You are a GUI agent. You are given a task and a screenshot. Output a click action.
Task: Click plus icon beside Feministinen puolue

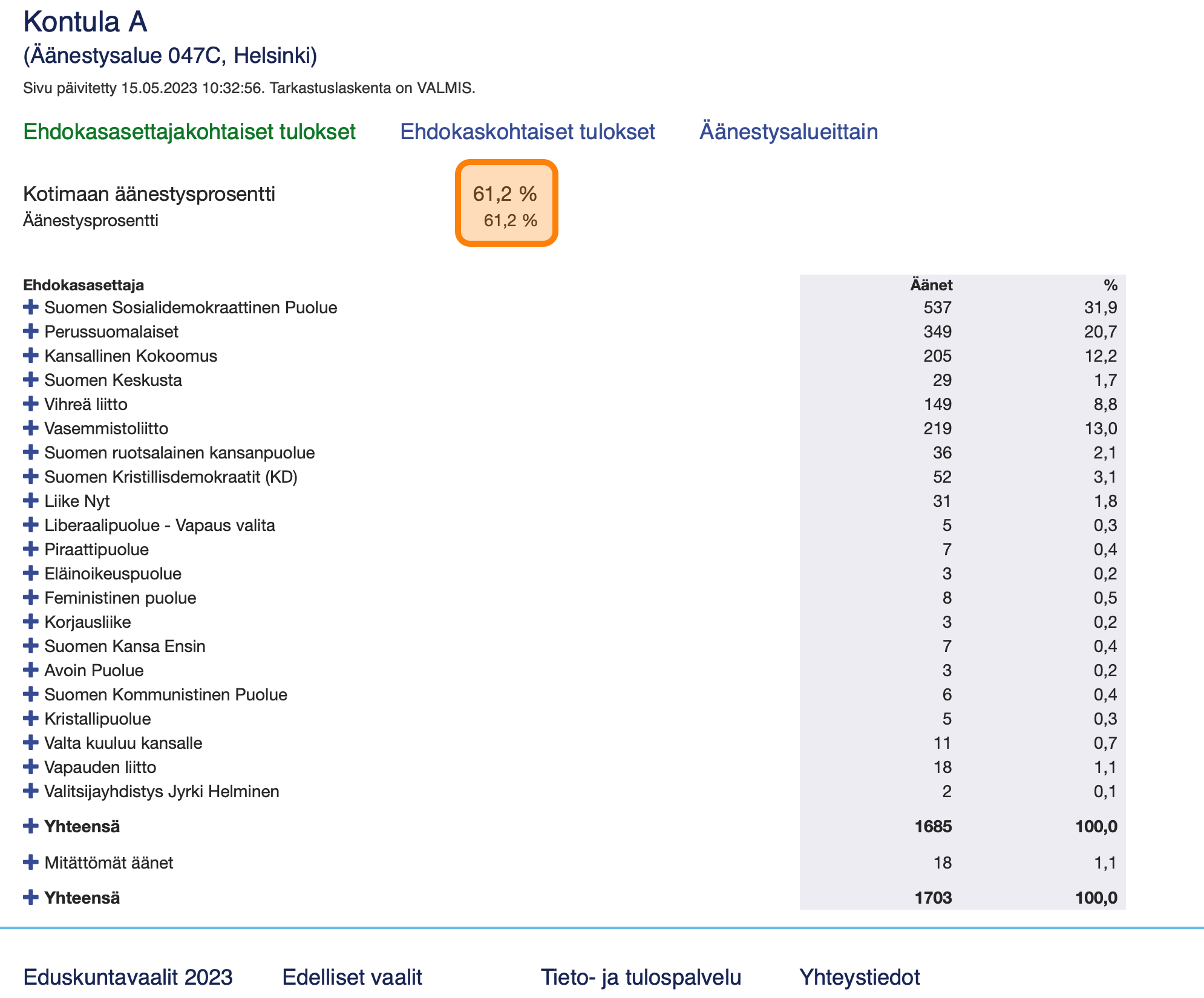tap(30, 598)
